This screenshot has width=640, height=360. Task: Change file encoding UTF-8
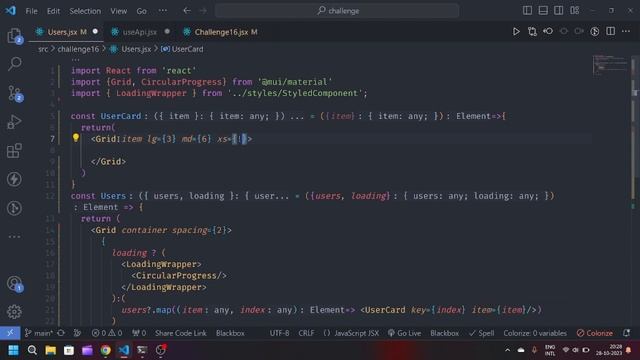tap(279, 333)
